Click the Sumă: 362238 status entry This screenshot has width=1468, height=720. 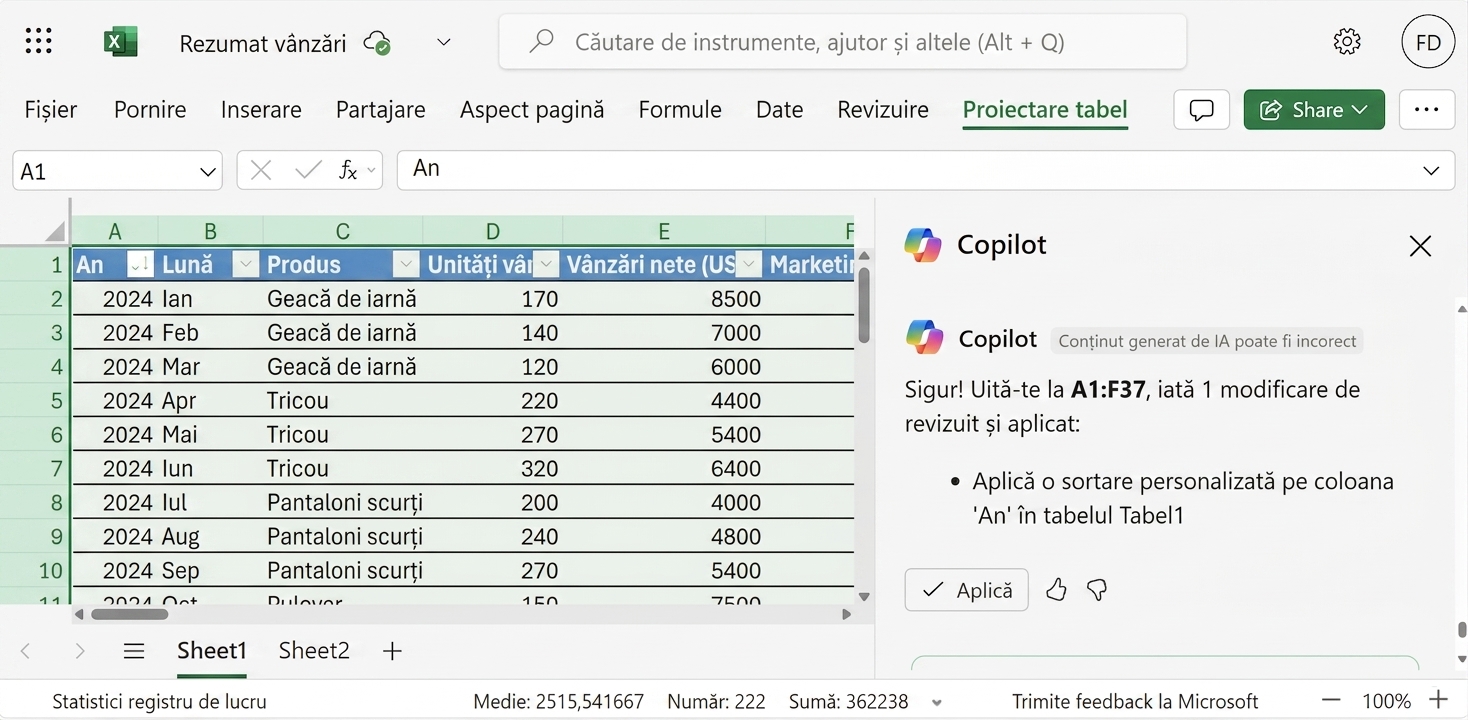tap(850, 702)
